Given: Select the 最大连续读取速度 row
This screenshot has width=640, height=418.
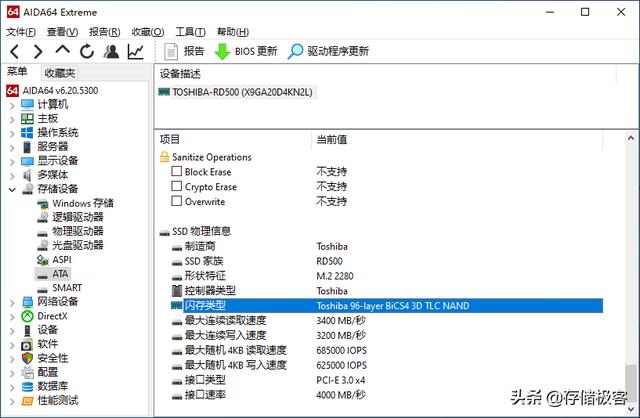Looking at the screenshot, I should (x=387, y=320).
